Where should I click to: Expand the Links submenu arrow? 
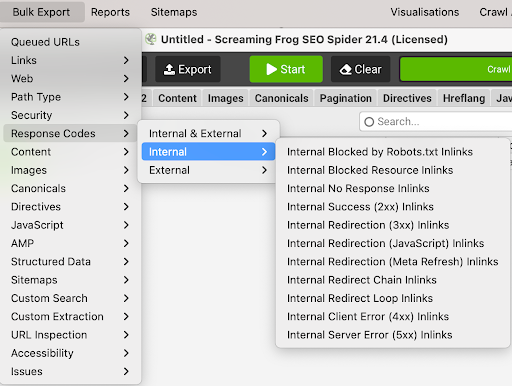(126, 60)
